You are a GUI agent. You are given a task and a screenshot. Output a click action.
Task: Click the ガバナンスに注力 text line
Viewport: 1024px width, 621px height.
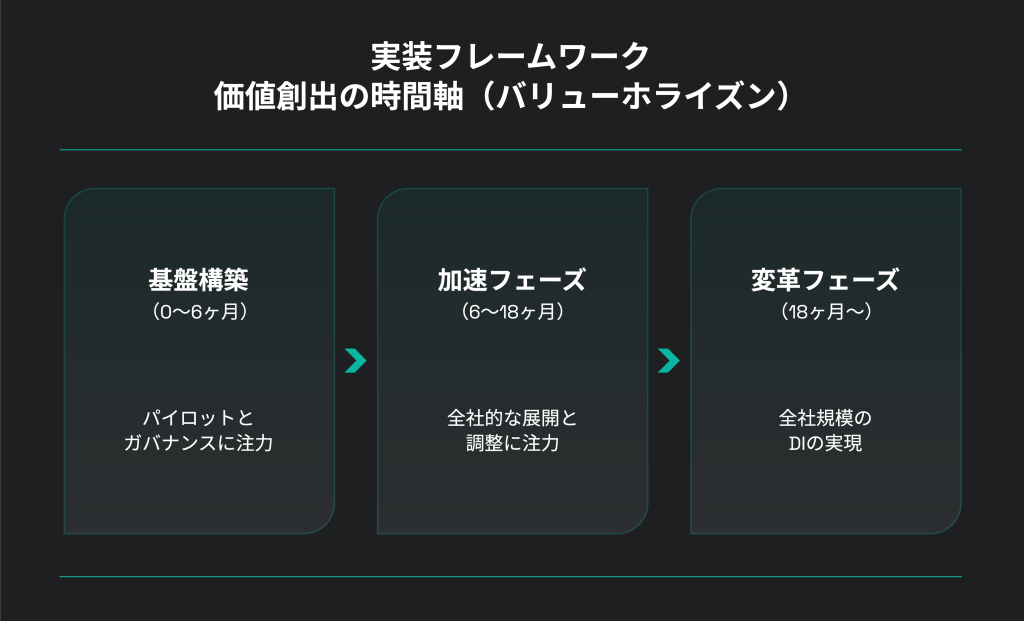coord(199,443)
